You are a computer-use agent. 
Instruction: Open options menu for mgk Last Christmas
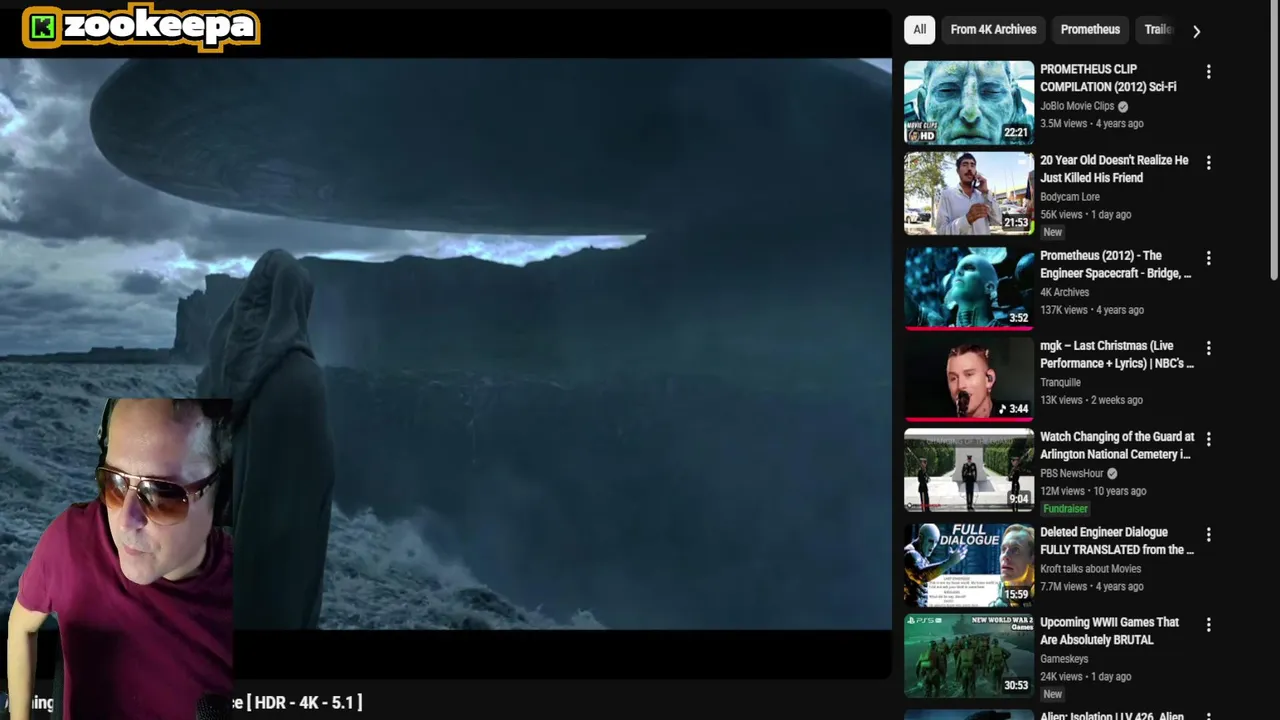(1208, 348)
